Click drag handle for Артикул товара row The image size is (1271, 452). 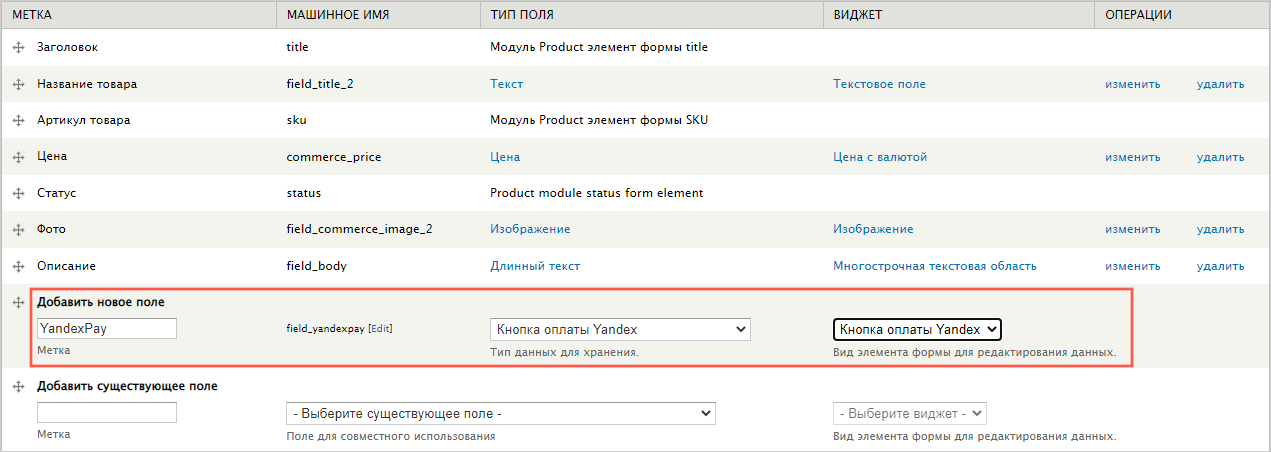coord(18,121)
